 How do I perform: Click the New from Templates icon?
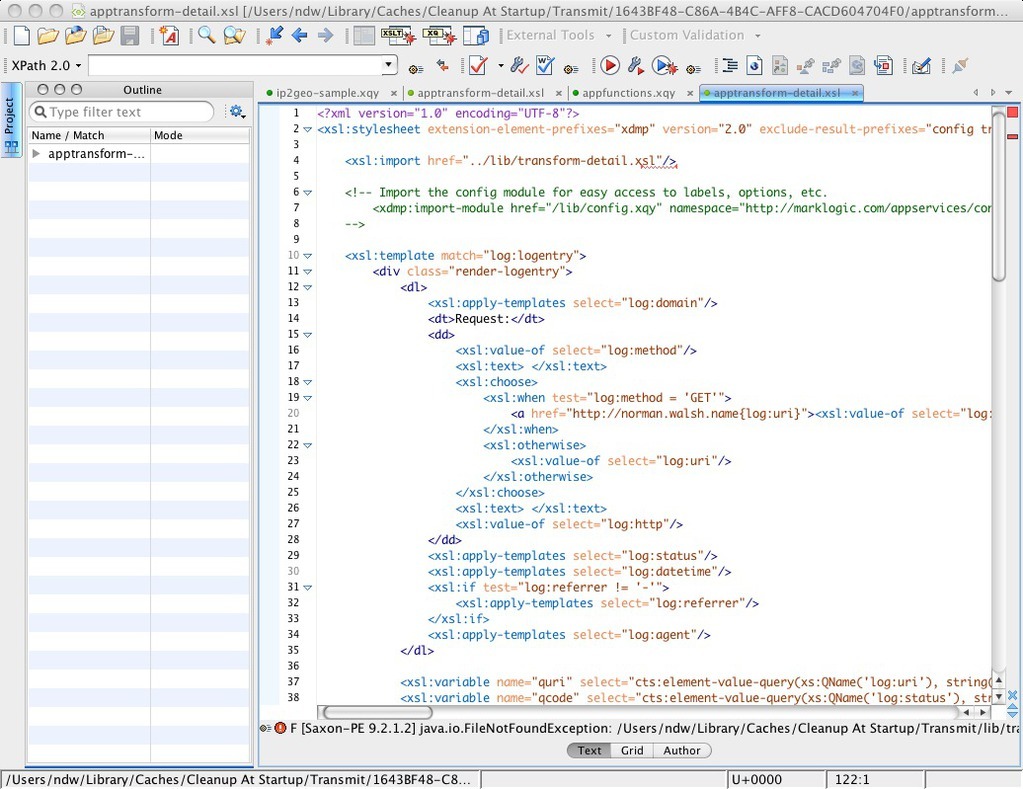point(170,35)
